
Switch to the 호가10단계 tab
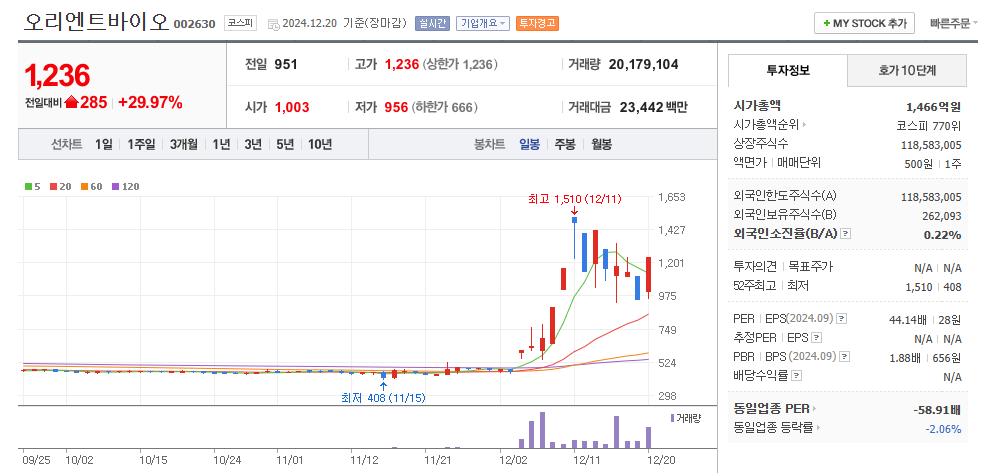click(907, 70)
